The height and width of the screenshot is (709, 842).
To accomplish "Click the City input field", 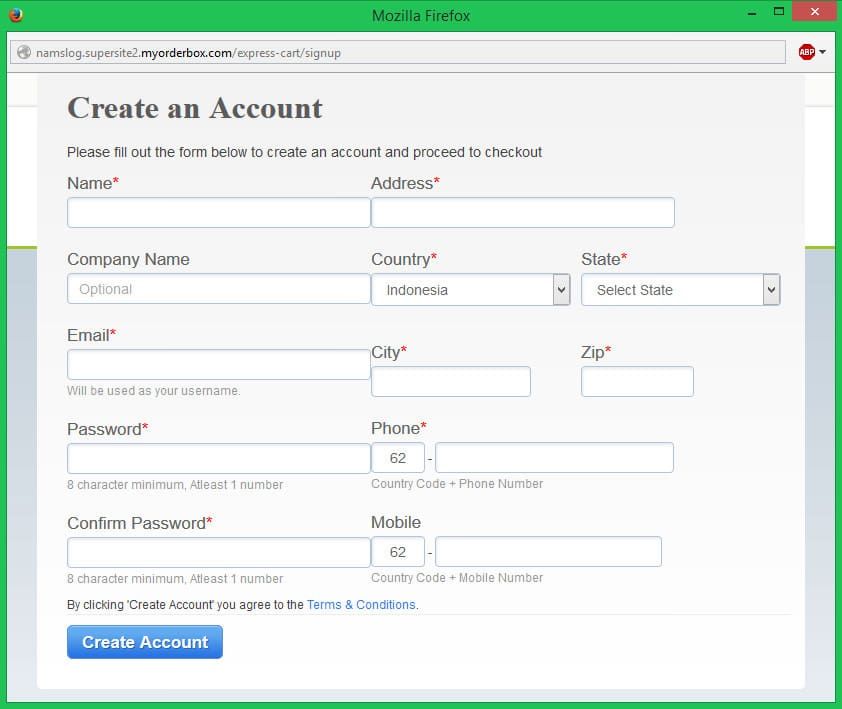I will (450, 382).
